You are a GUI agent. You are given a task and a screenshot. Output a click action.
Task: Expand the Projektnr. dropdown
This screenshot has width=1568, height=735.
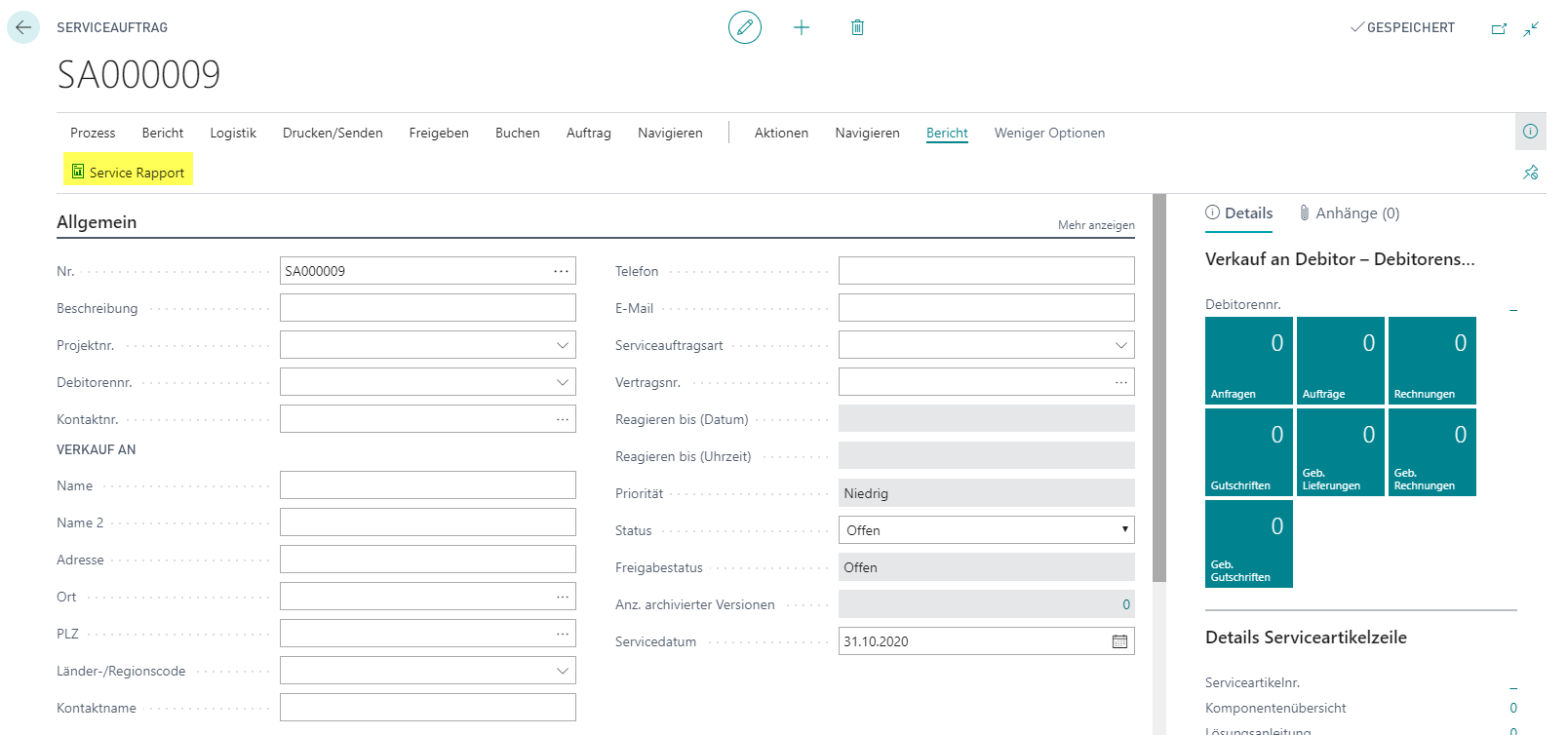pos(563,345)
